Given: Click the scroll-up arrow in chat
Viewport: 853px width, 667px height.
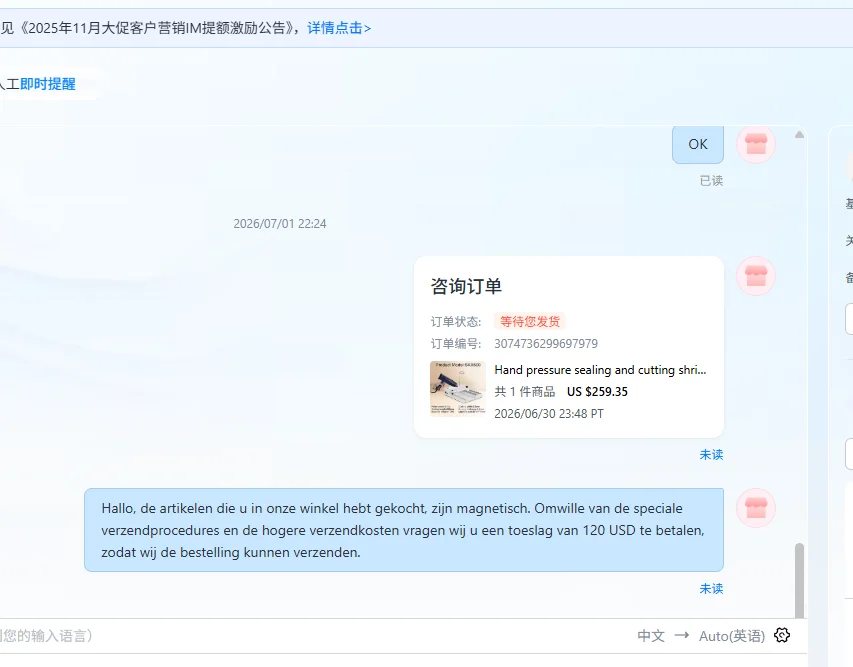Looking at the screenshot, I should (799, 134).
